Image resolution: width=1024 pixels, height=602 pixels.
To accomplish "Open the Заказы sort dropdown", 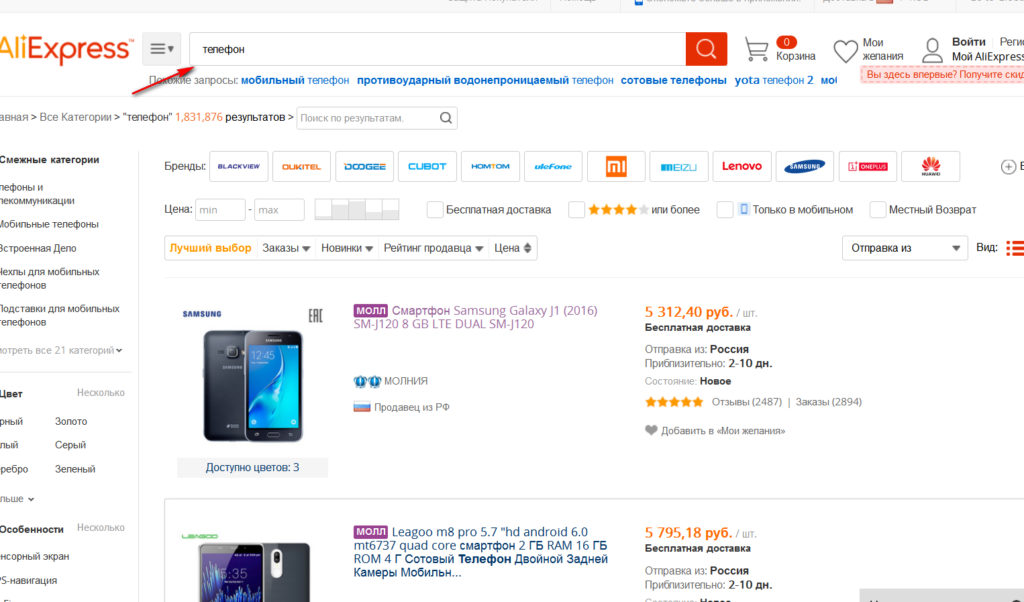I will coord(286,248).
